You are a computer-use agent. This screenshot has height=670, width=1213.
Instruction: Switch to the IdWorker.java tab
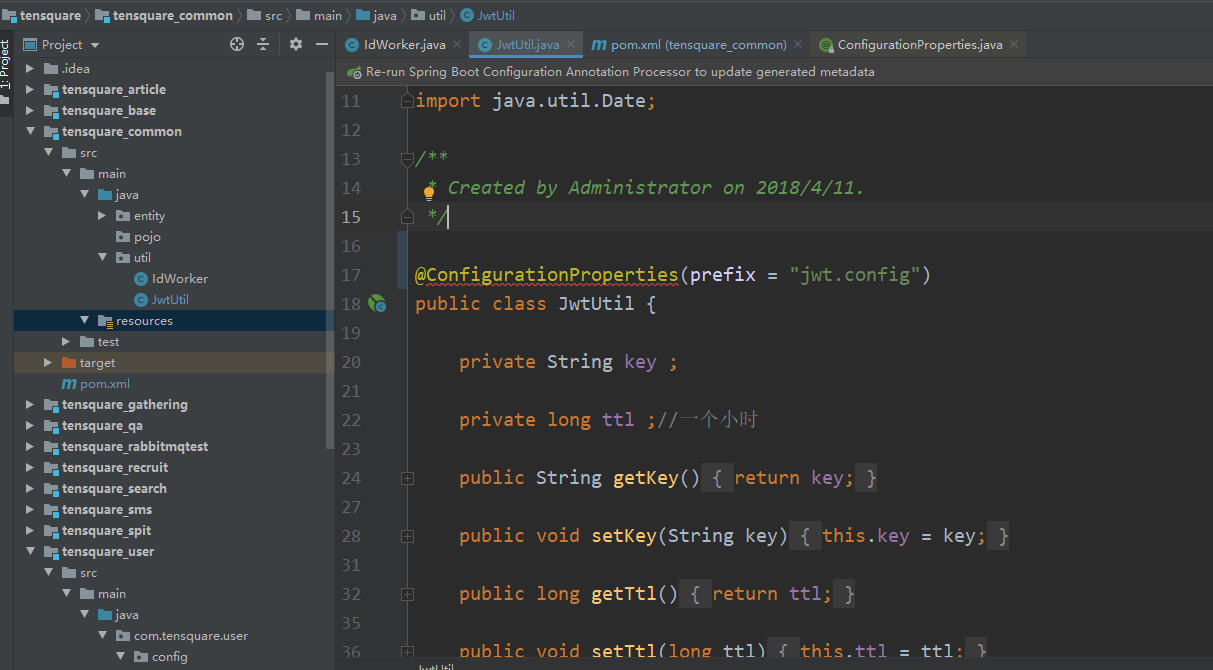(401, 44)
